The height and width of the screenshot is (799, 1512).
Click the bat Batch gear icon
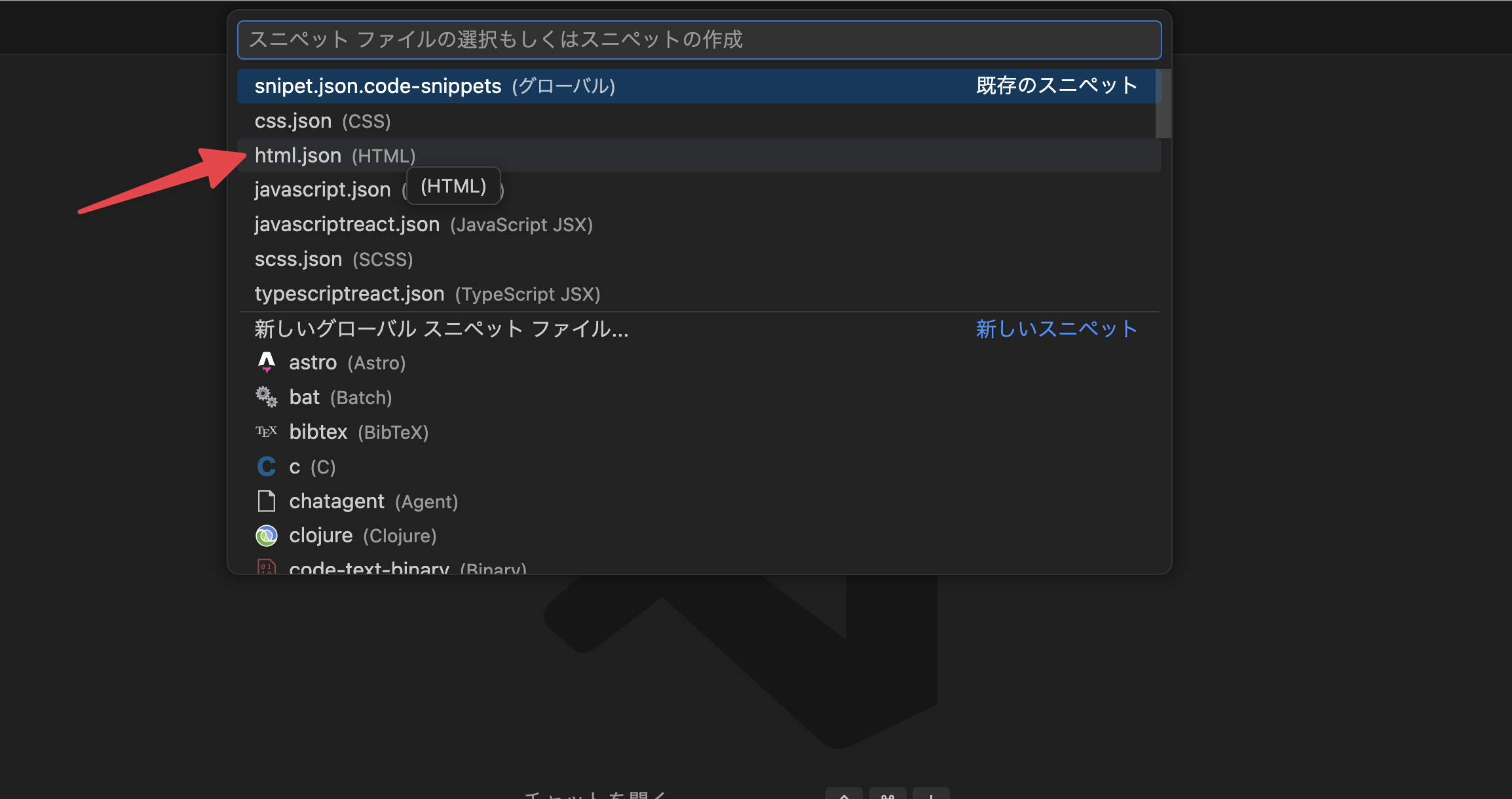click(x=266, y=396)
